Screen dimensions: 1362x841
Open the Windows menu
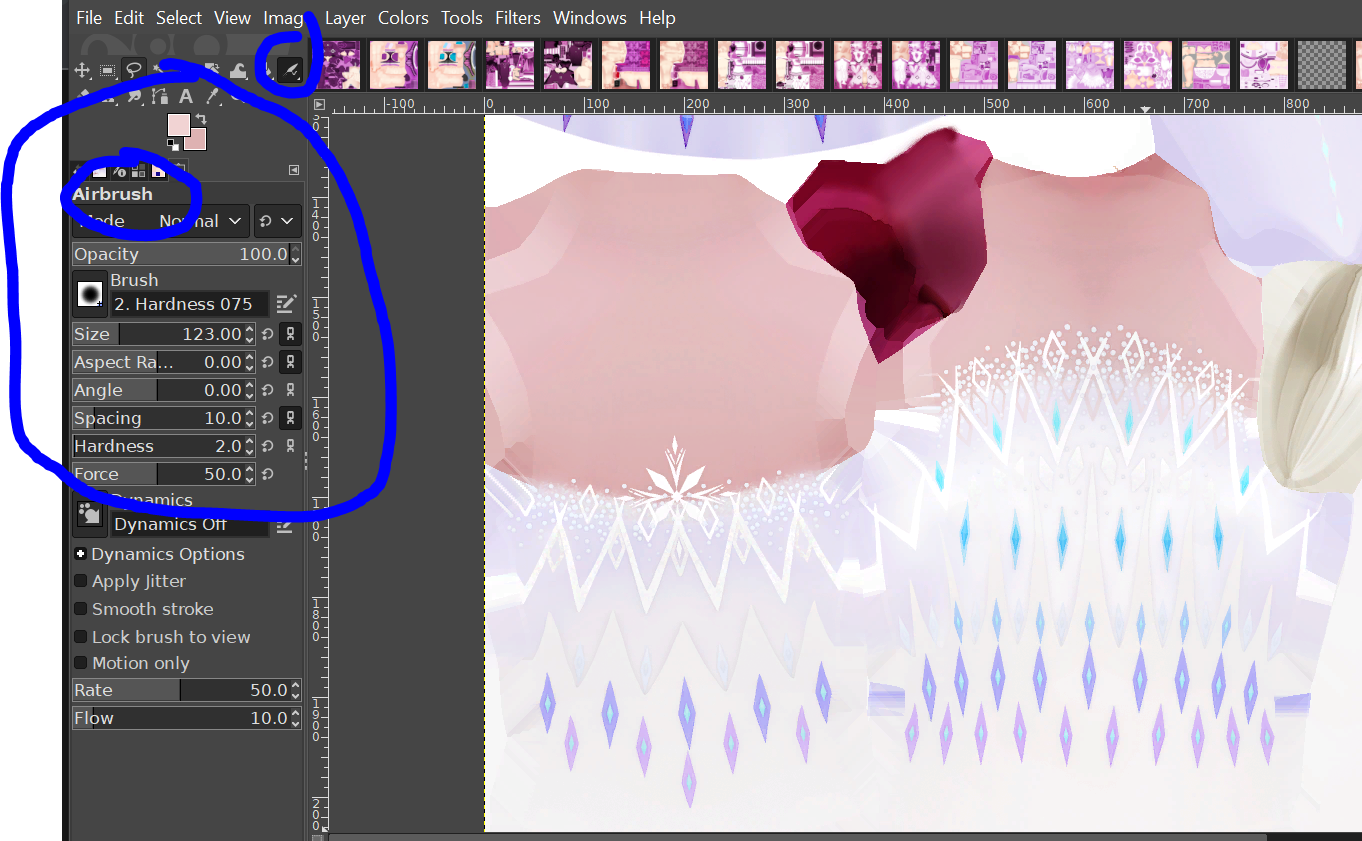[590, 18]
